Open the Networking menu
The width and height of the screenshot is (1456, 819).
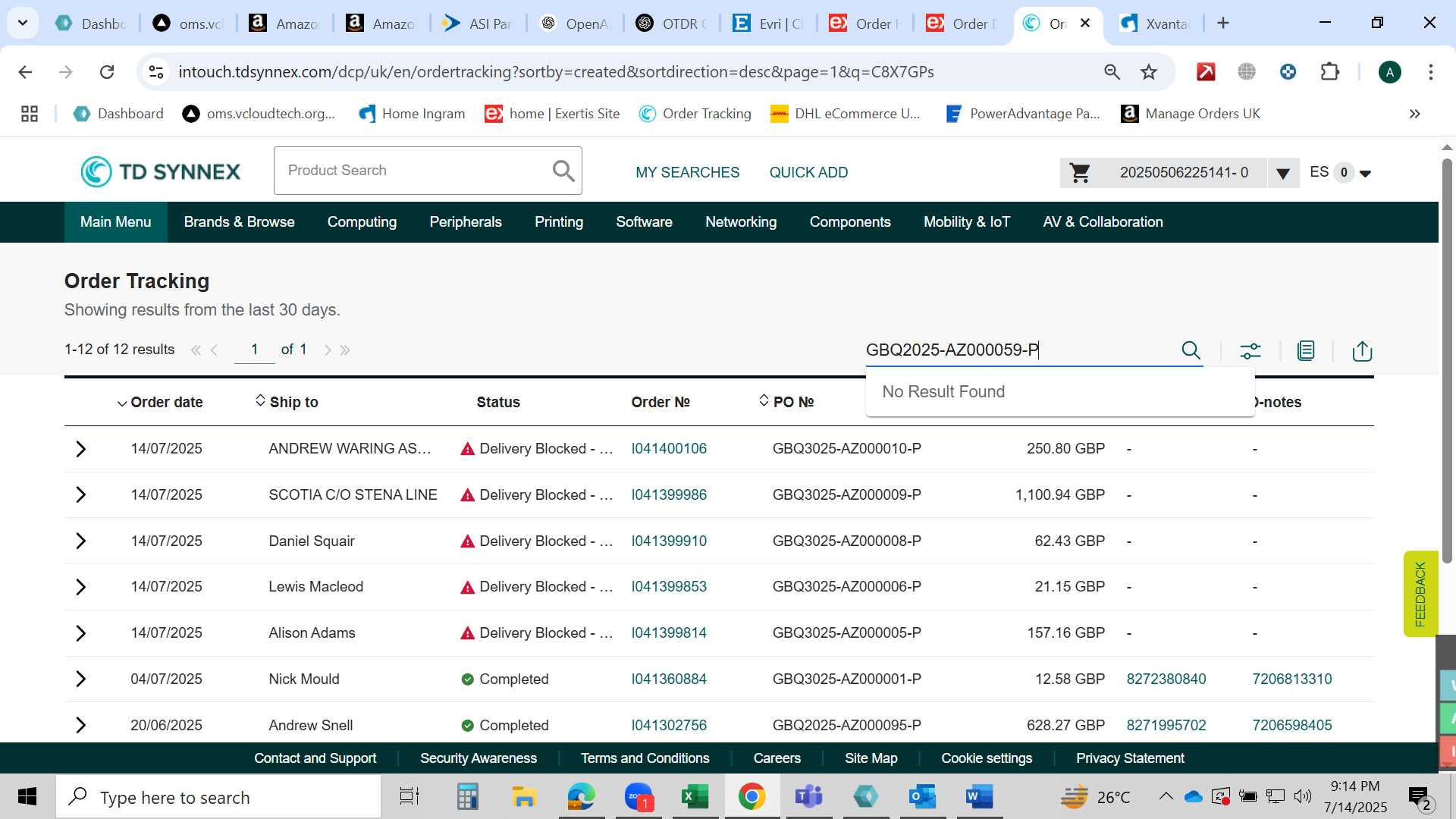click(741, 222)
